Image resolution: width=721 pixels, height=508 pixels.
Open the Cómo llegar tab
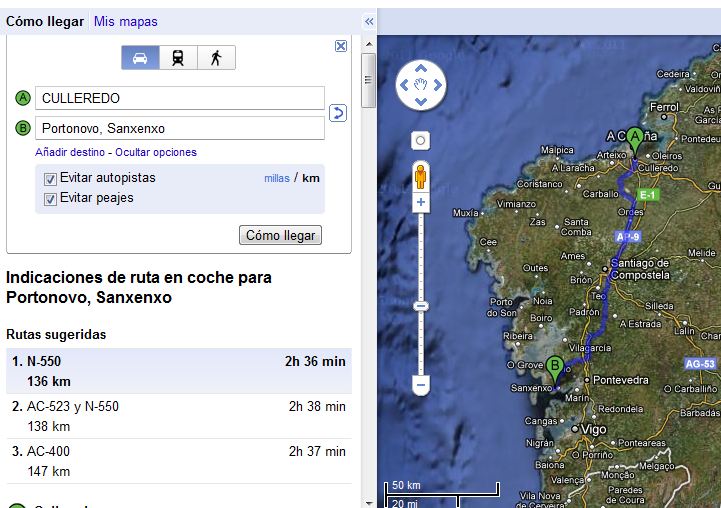tap(45, 22)
